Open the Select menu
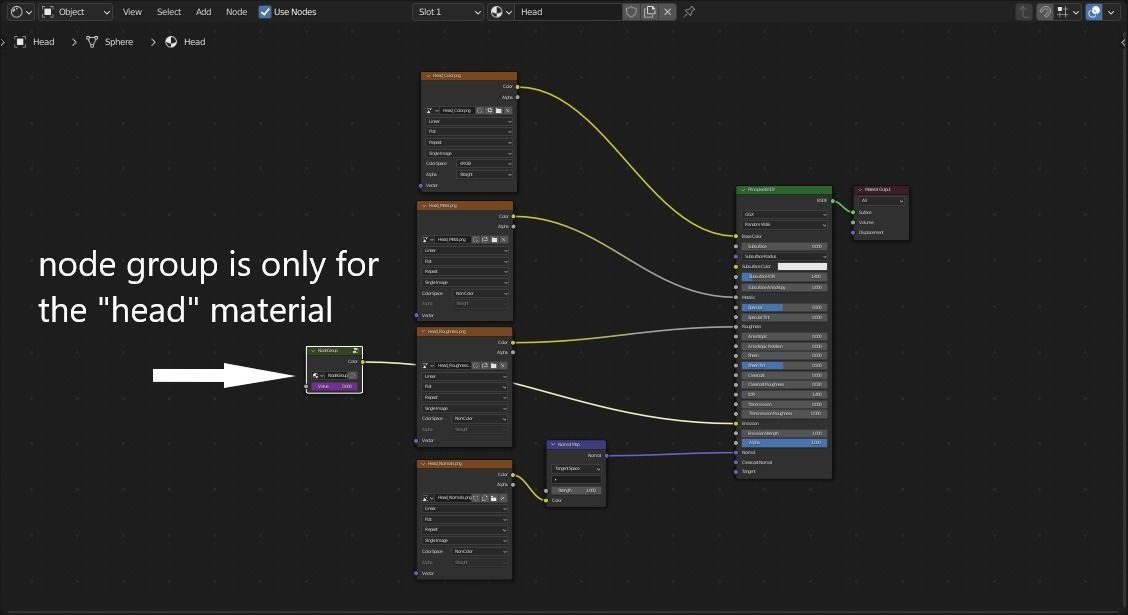The height and width of the screenshot is (615, 1128). 169,12
